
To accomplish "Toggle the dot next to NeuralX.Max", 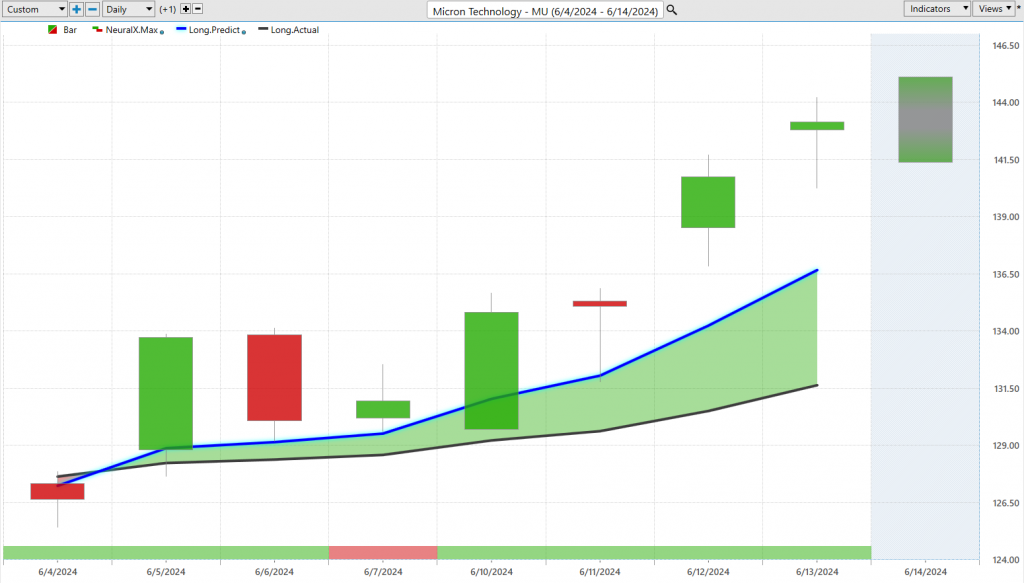I will coord(162,32).
